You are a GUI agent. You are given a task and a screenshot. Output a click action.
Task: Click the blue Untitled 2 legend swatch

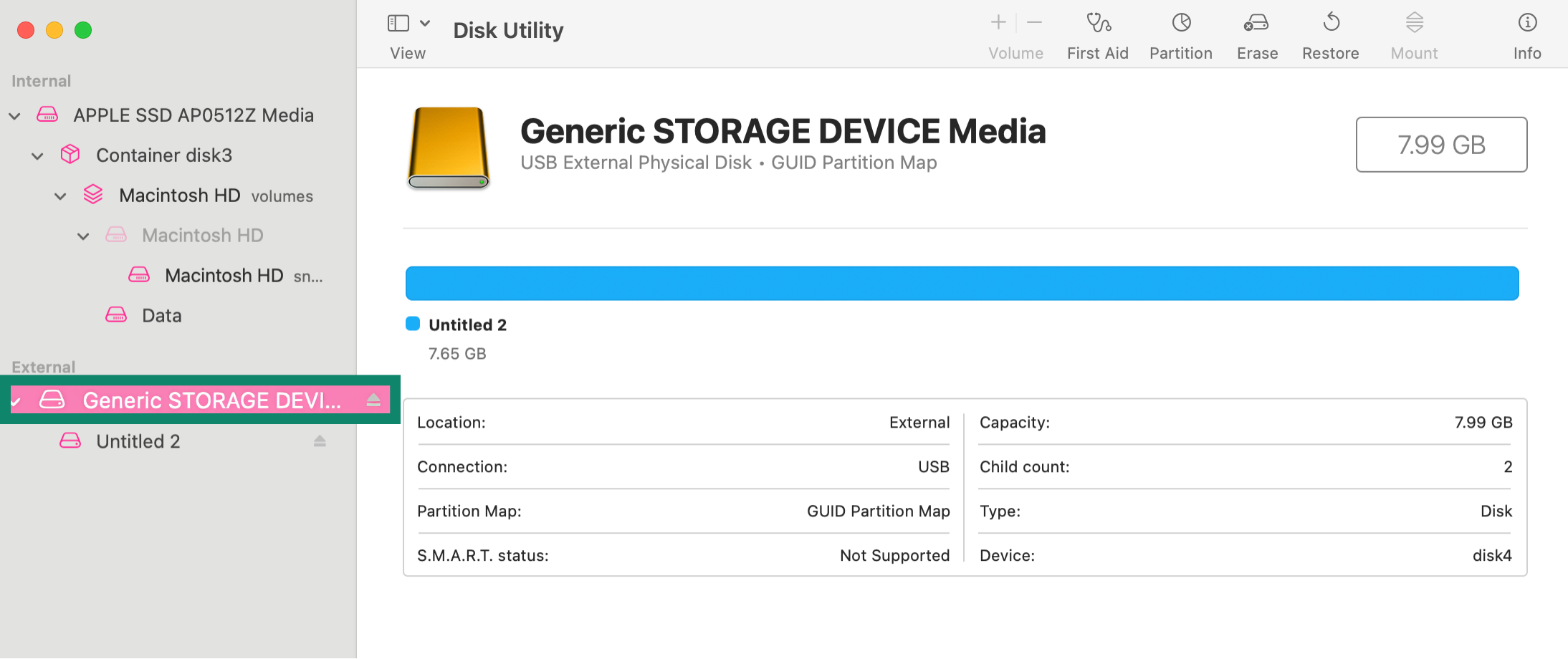413,324
